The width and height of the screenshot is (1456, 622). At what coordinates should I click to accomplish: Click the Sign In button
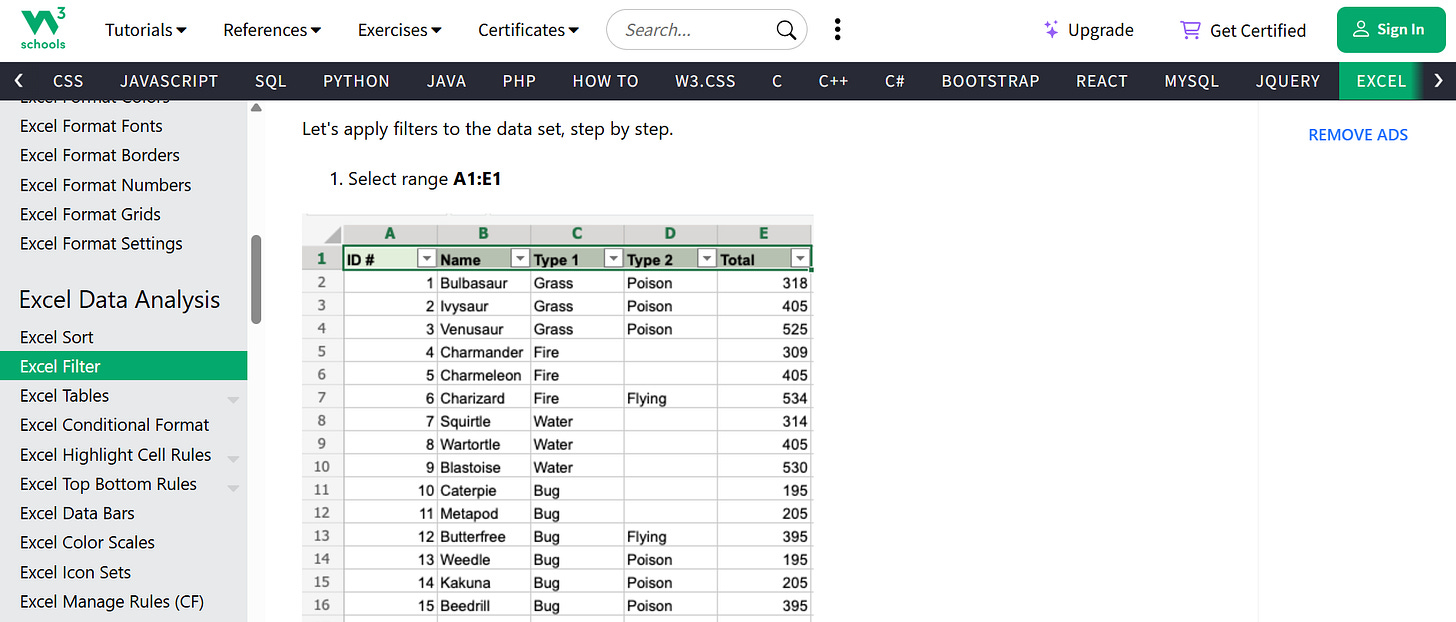(x=1390, y=30)
